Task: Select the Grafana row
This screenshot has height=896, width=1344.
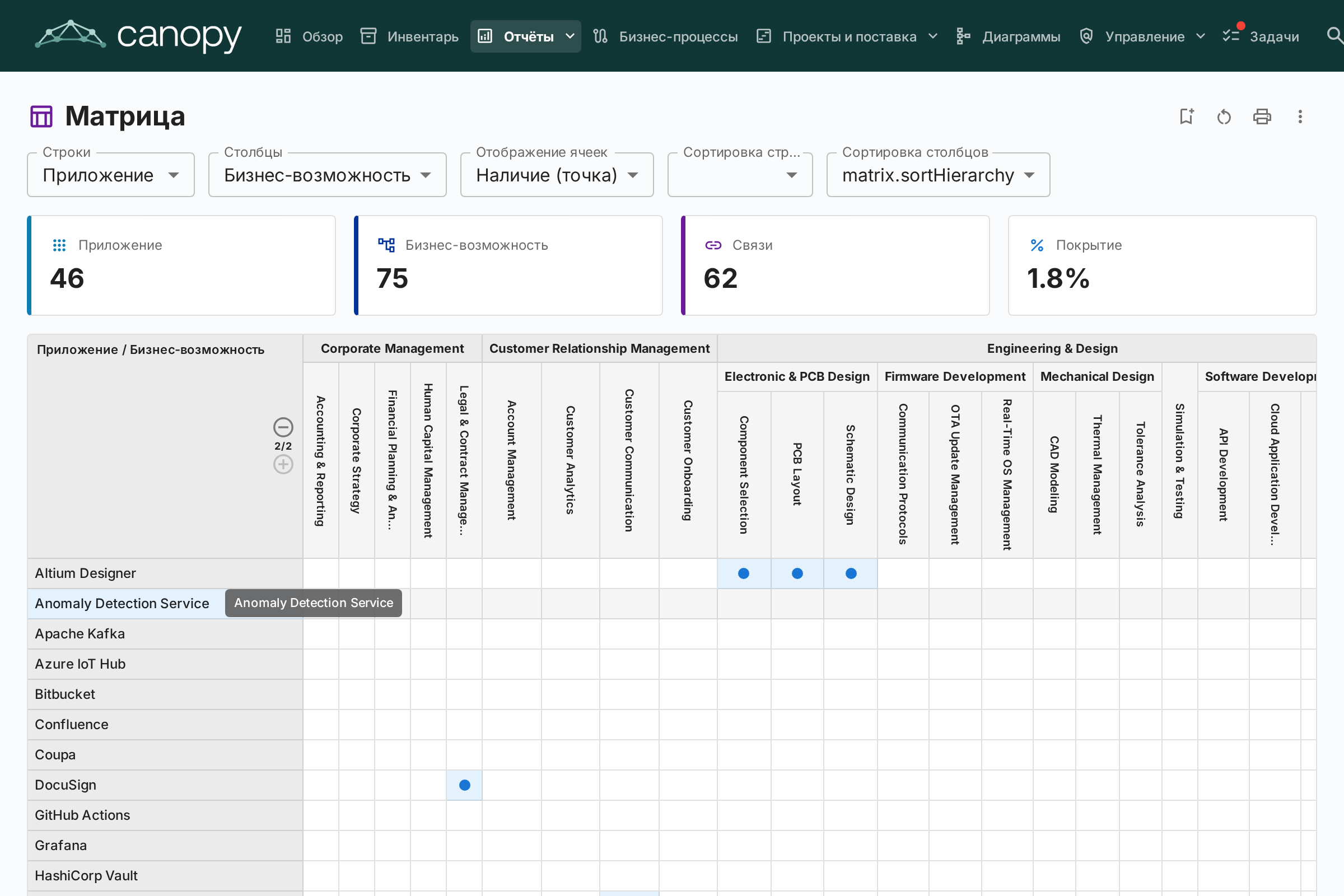Action: (x=165, y=846)
